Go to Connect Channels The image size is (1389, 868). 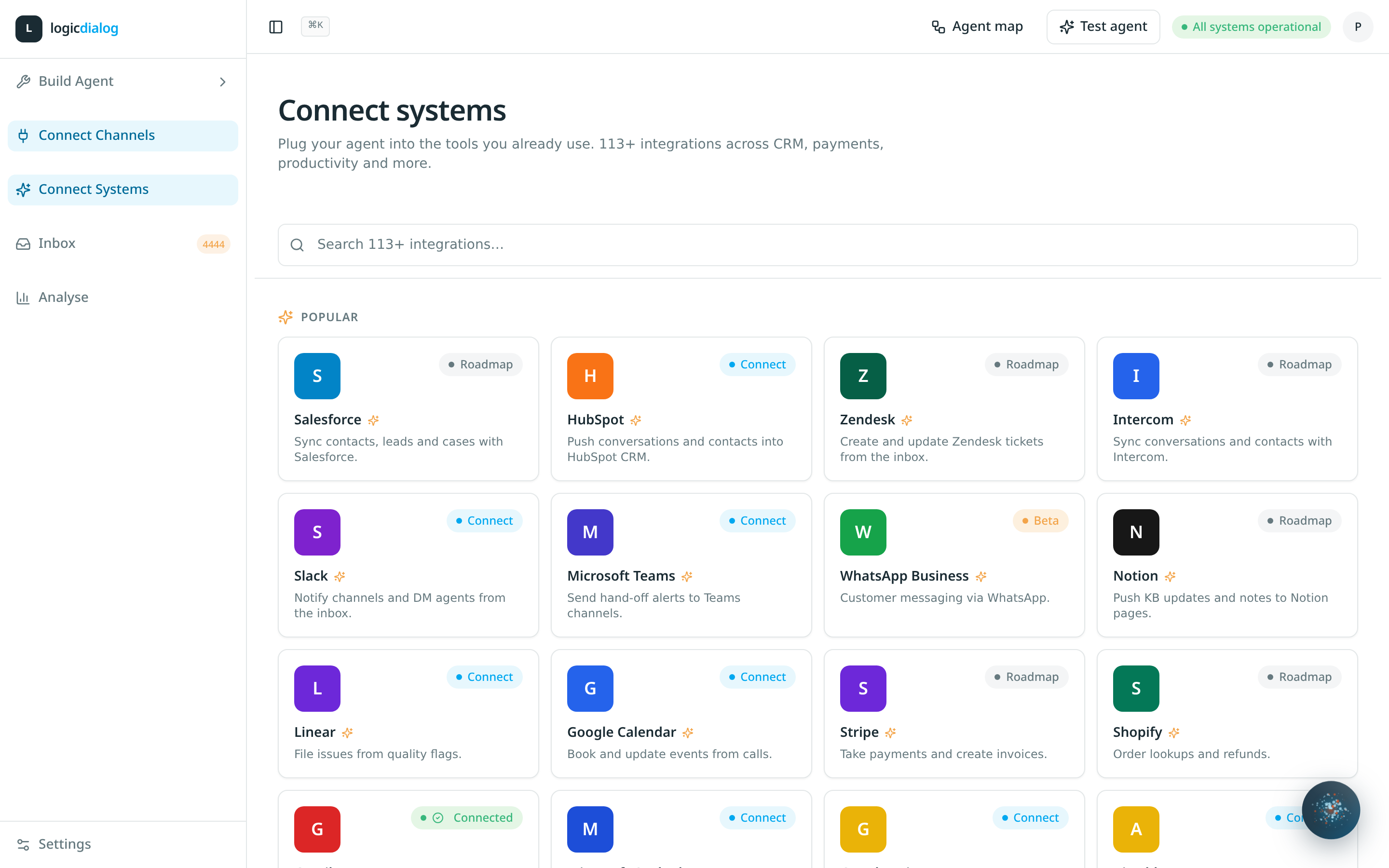pos(122,136)
